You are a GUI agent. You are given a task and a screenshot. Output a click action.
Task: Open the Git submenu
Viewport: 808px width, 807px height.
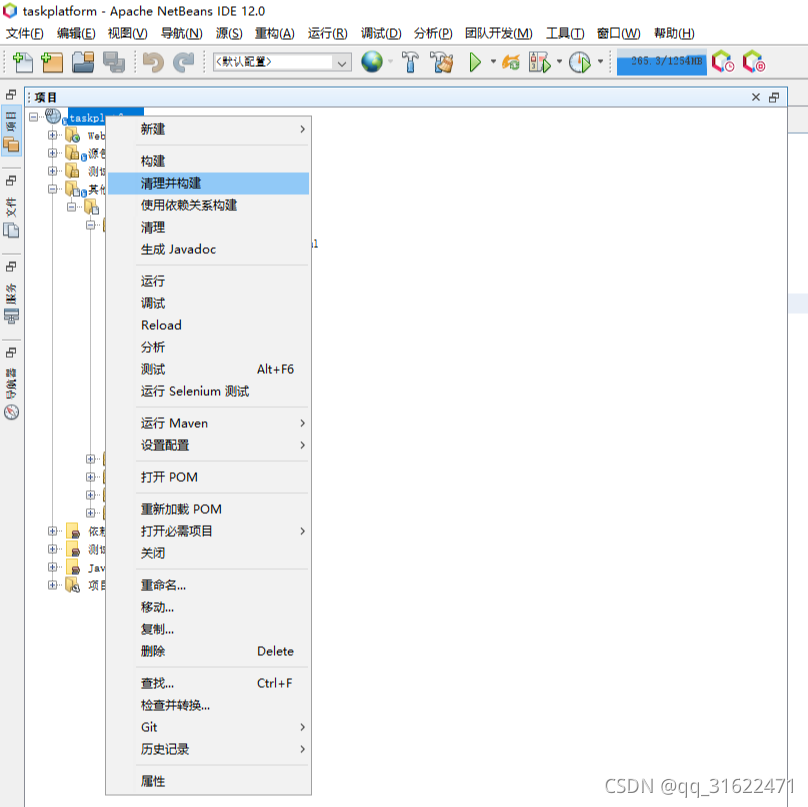pyautogui.click(x=208, y=727)
